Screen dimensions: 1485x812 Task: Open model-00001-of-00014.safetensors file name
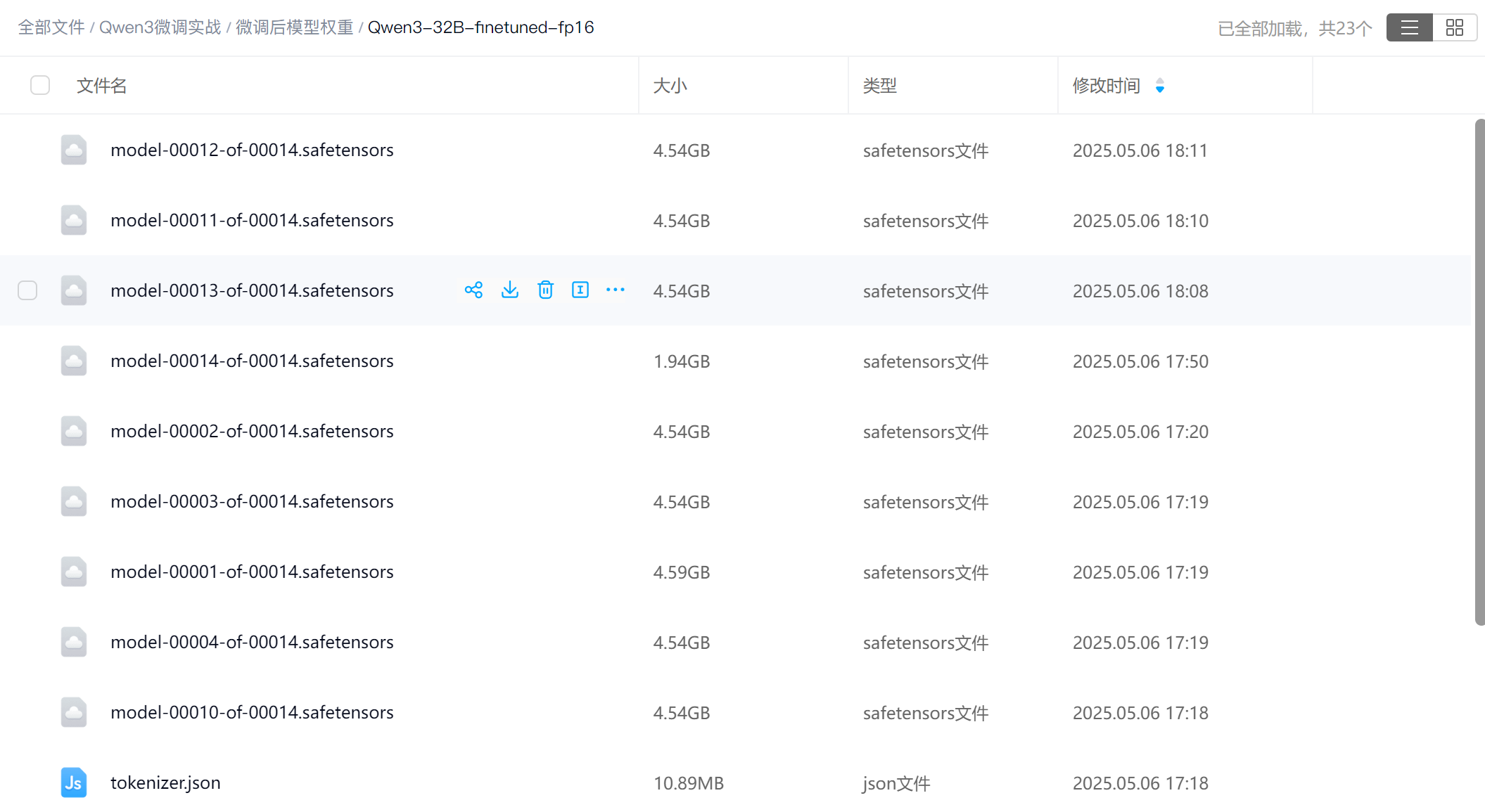pyautogui.click(x=252, y=572)
